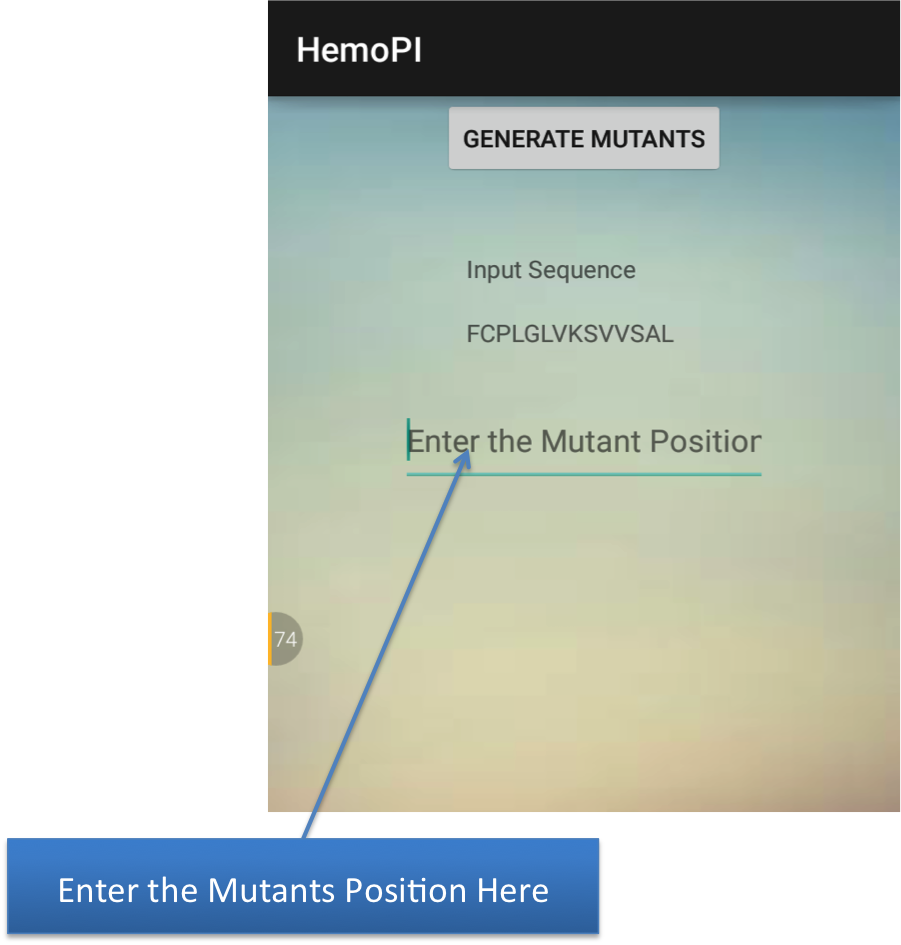Tap the round 74 badge

pos(286,639)
